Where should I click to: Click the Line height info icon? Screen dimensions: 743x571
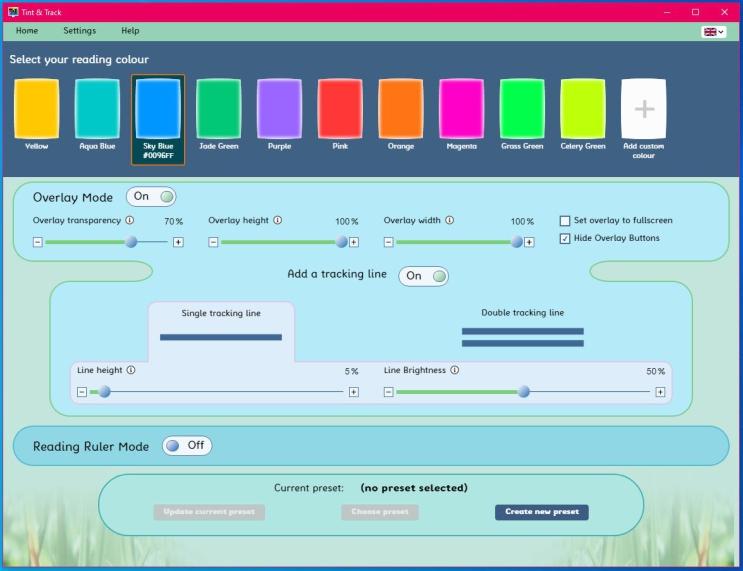[131, 370]
